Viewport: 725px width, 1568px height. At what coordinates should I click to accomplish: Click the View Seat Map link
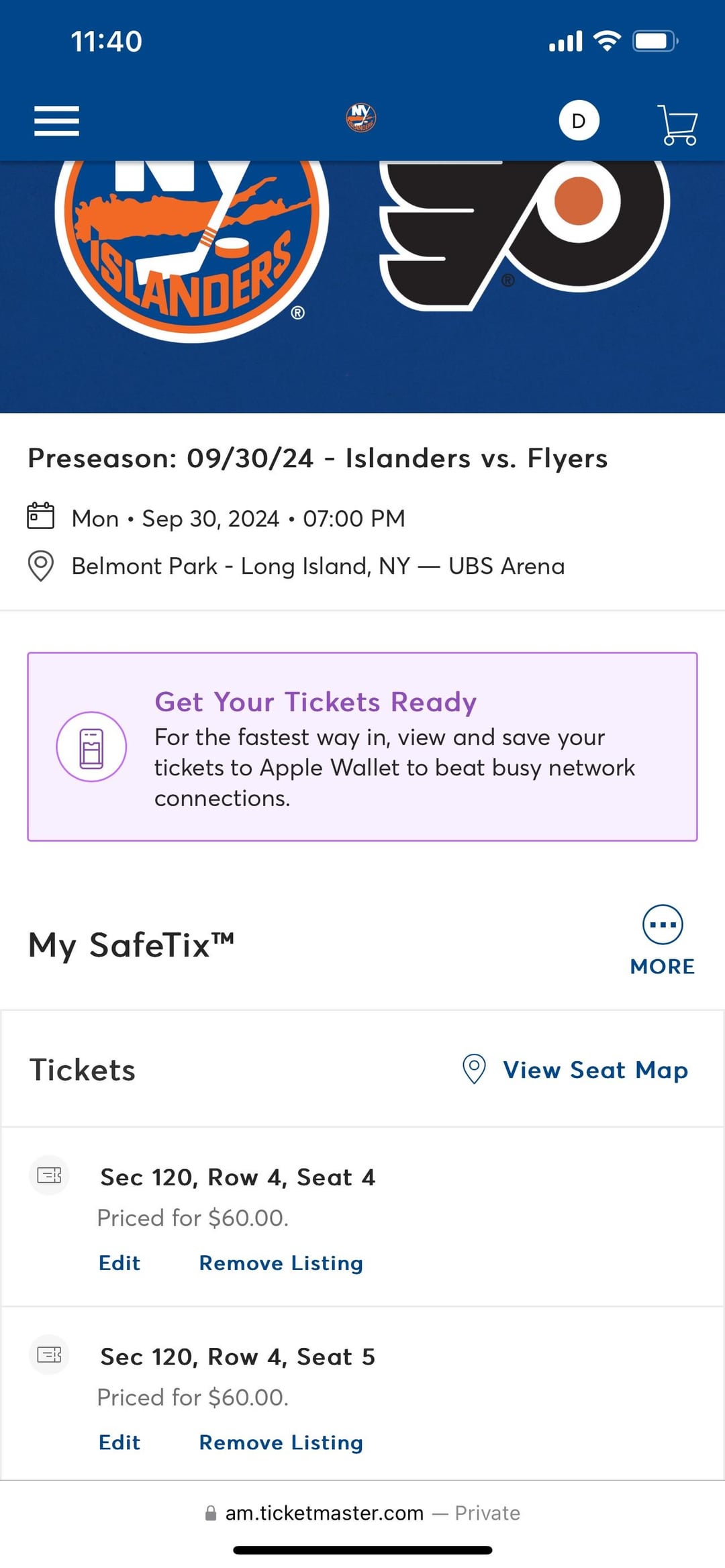(x=595, y=1070)
